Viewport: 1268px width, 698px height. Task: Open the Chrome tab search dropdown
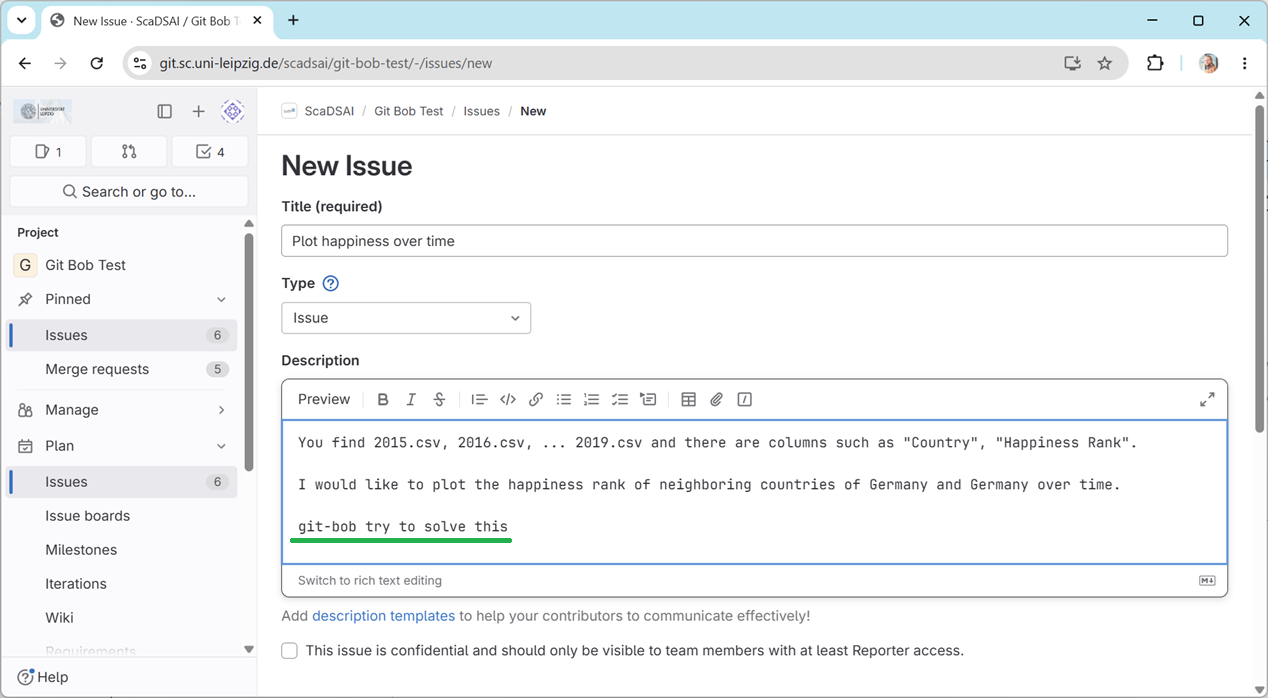coord(20,20)
